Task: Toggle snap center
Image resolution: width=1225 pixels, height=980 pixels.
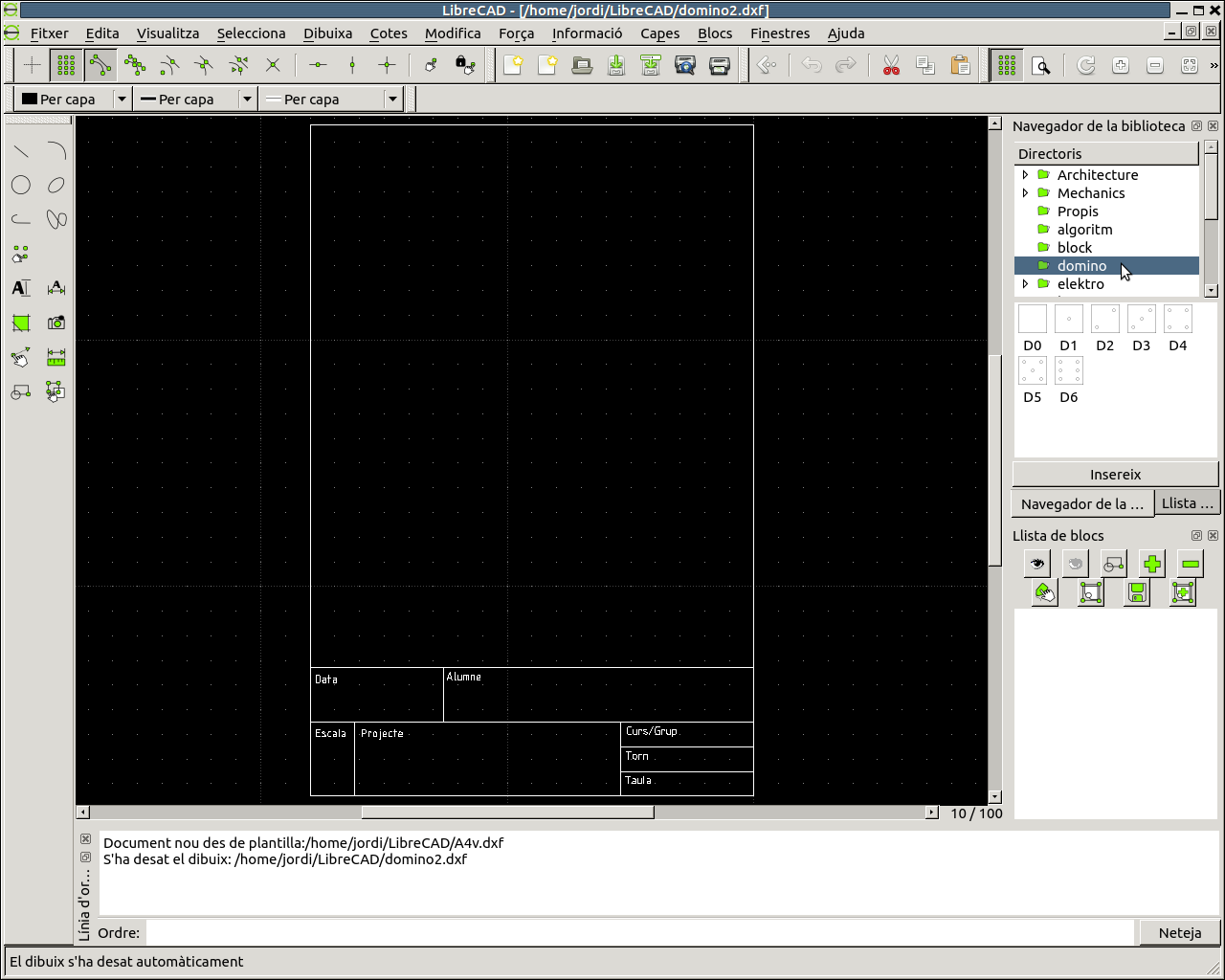Action: [169, 65]
